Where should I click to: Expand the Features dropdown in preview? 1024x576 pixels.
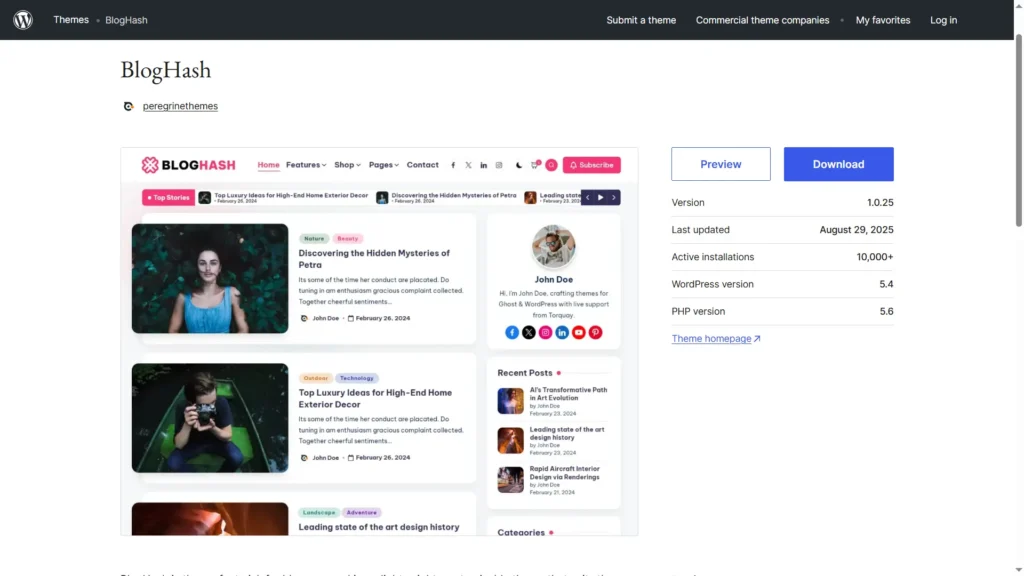click(306, 165)
